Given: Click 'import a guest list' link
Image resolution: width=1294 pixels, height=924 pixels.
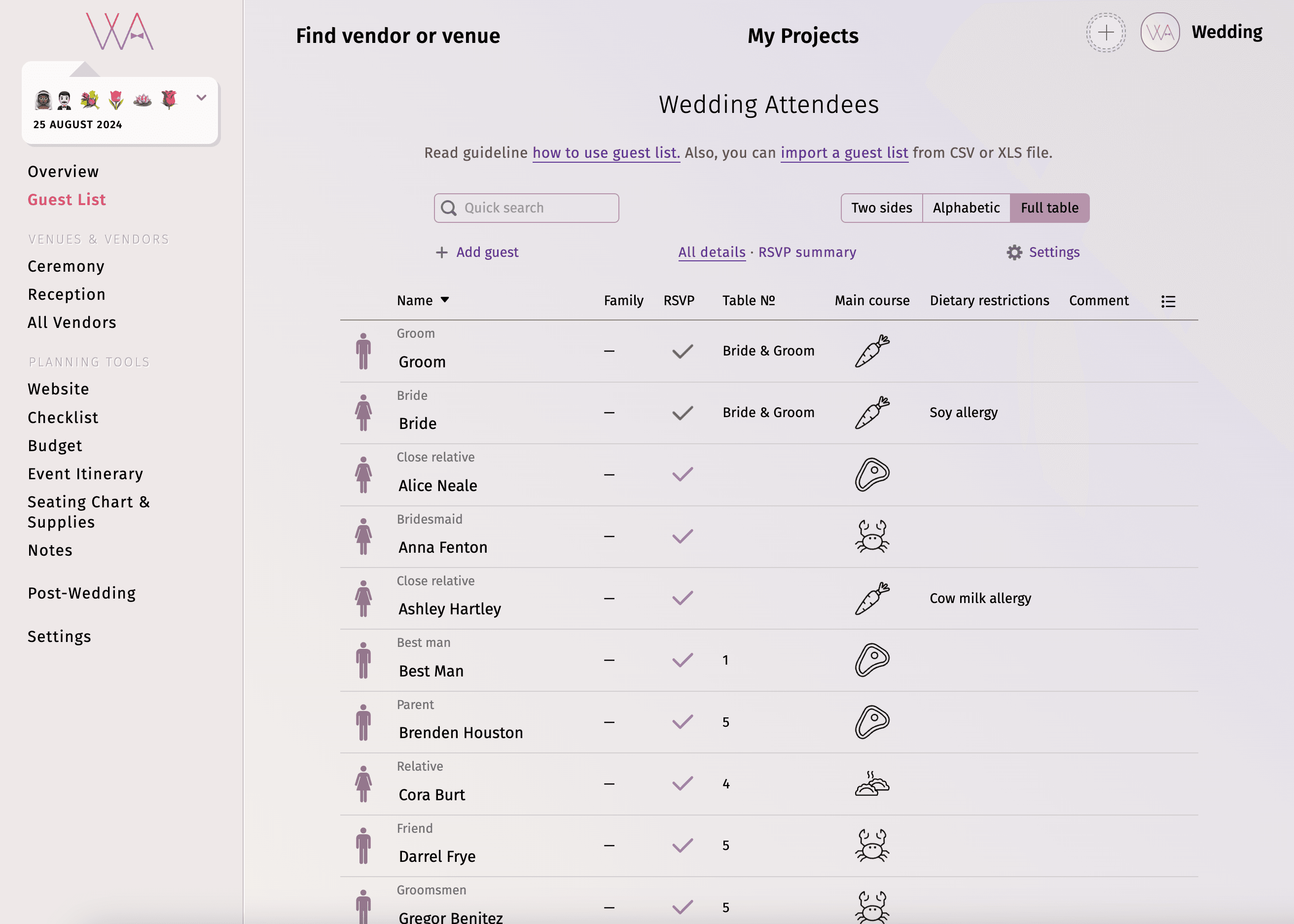Looking at the screenshot, I should click(x=844, y=152).
